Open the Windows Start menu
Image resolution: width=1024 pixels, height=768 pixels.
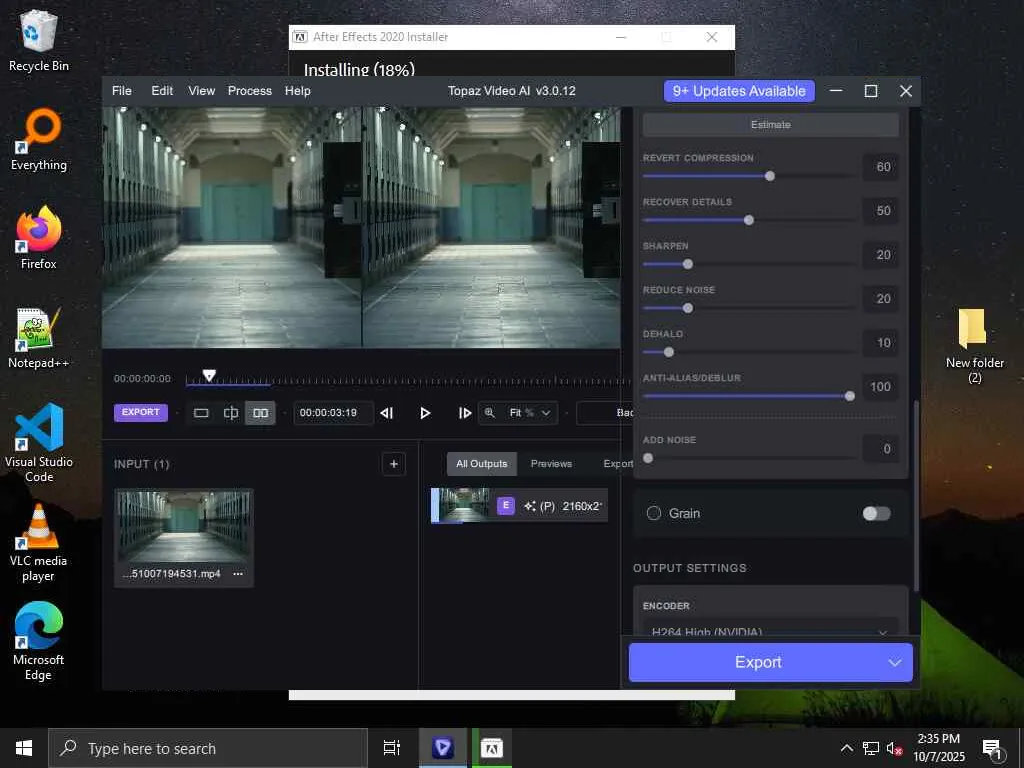point(24,748)
